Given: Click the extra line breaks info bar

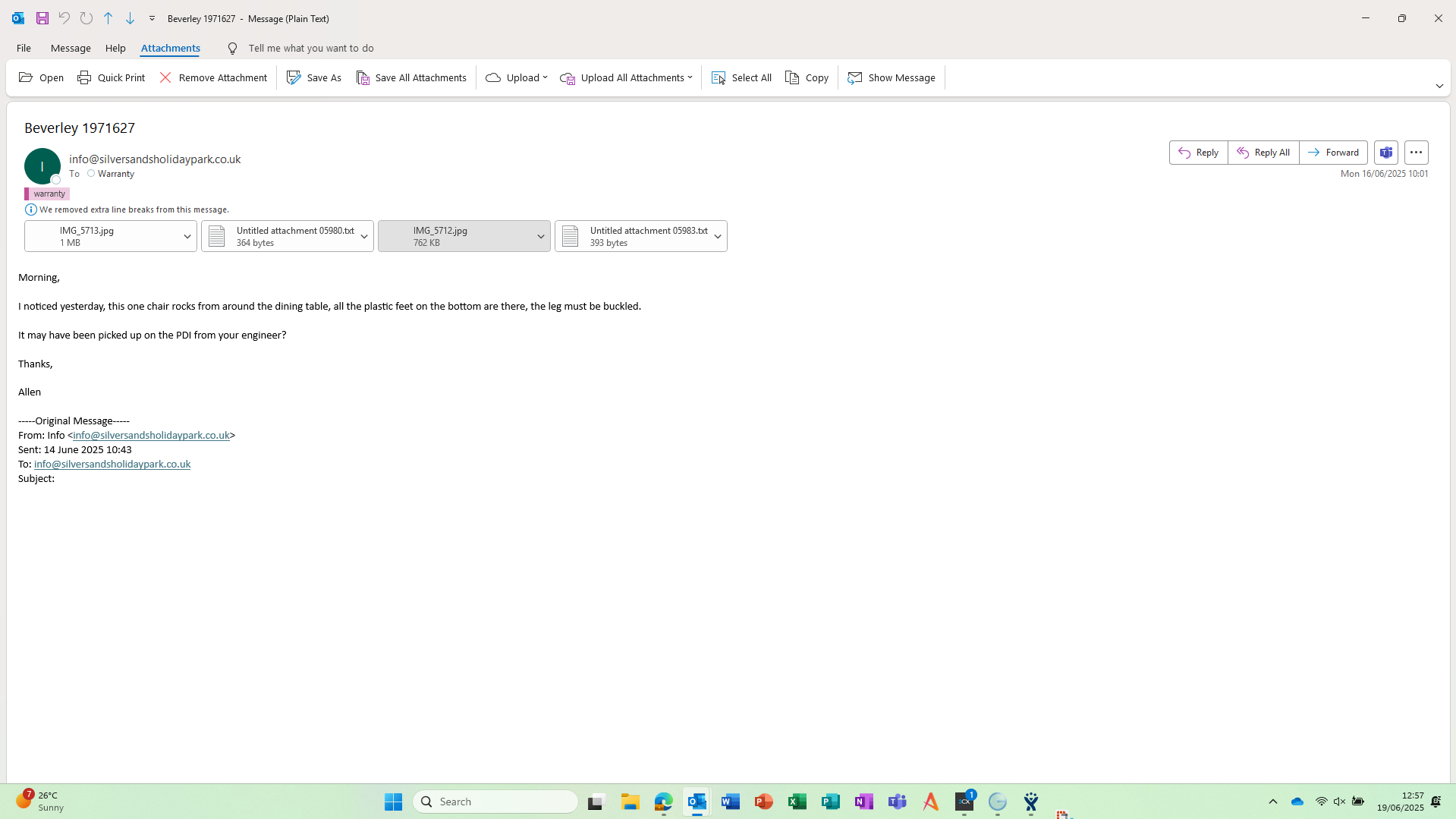Looking at the screenshot, I should point(127,209).
